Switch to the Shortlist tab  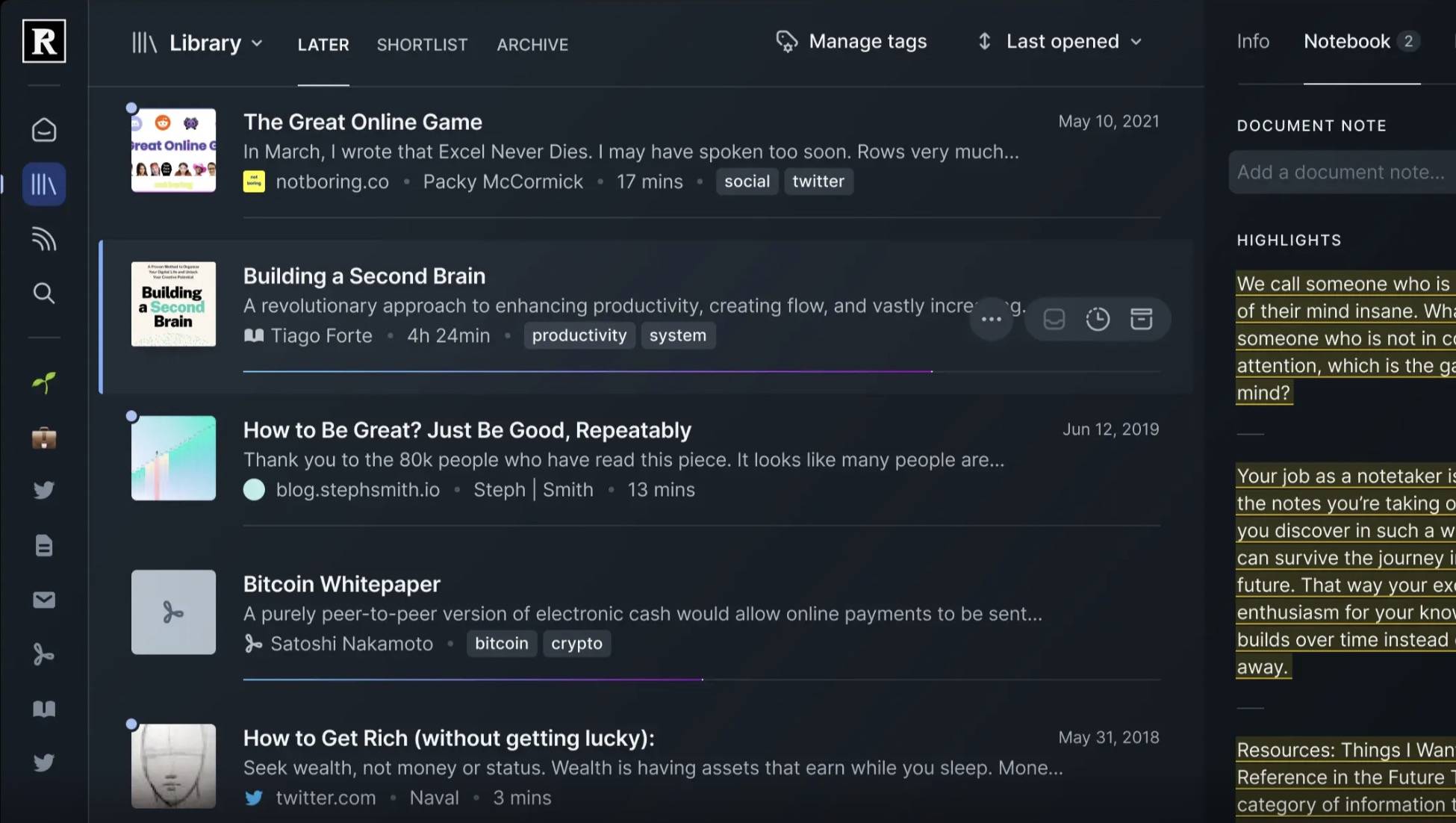pos(422,45)
